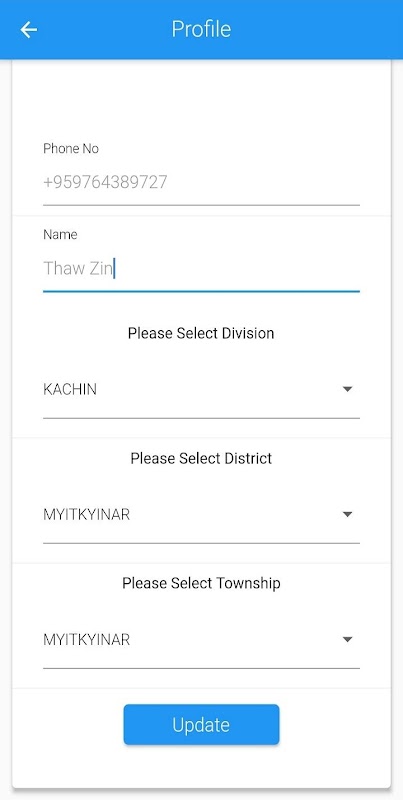Viewport: 403px width, 800px height.
Task: Select the phone number +959764389727 text
Action: [105, 182]
